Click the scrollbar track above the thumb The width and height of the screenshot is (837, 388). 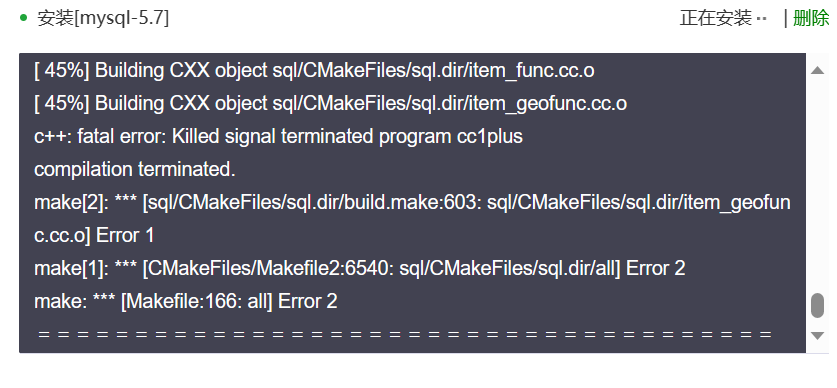817,184
